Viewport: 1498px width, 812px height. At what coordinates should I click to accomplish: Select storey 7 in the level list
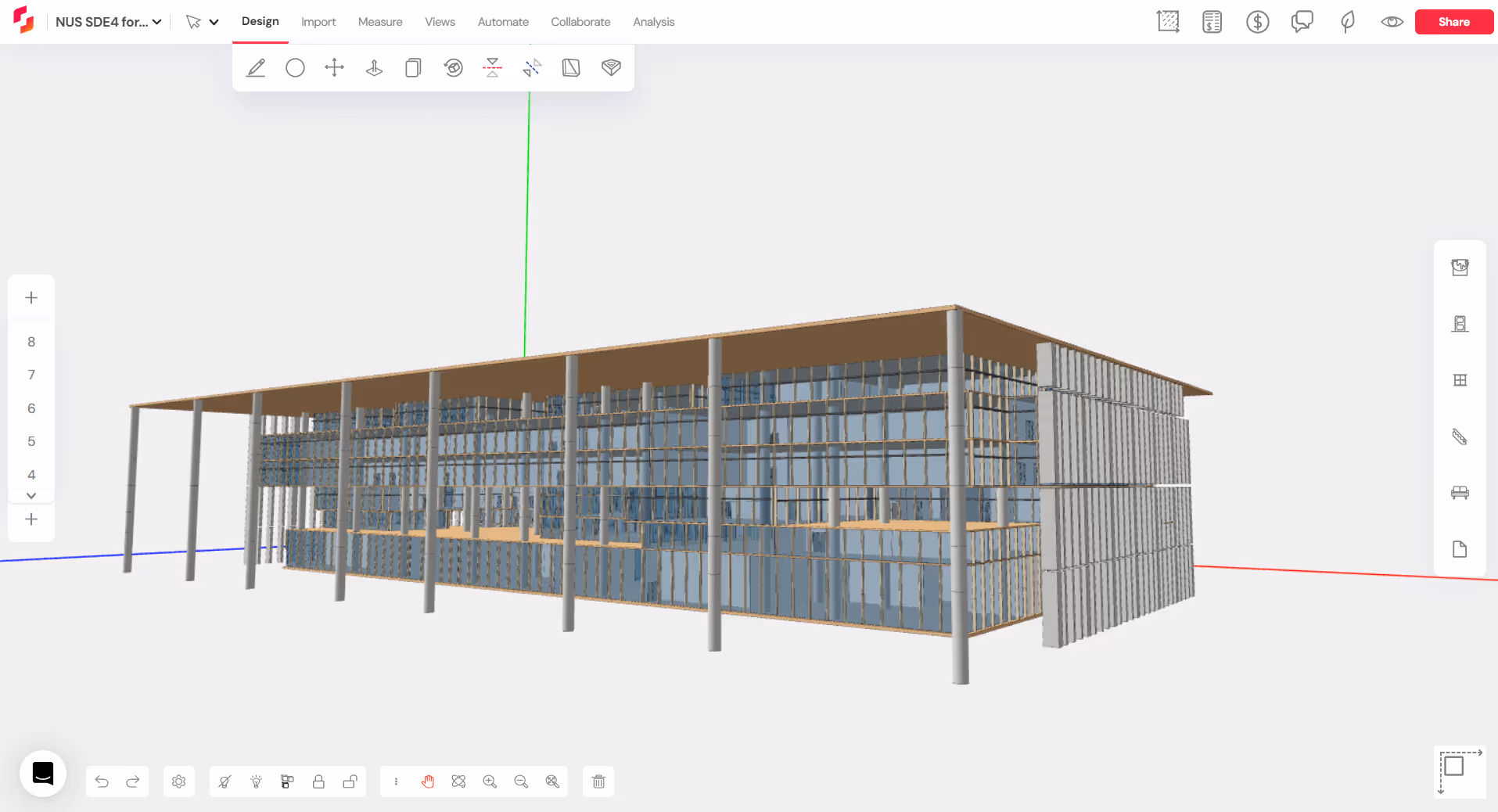pyautogui.click(x=31, y=375)
